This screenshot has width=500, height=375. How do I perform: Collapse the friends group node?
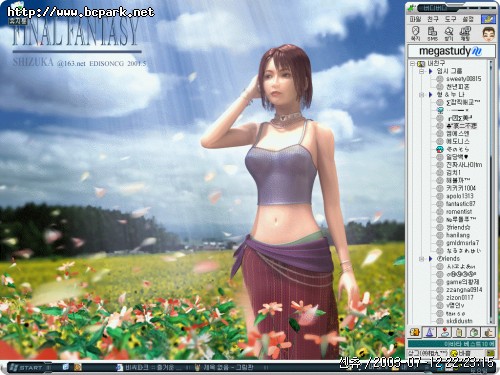(421, 259)
